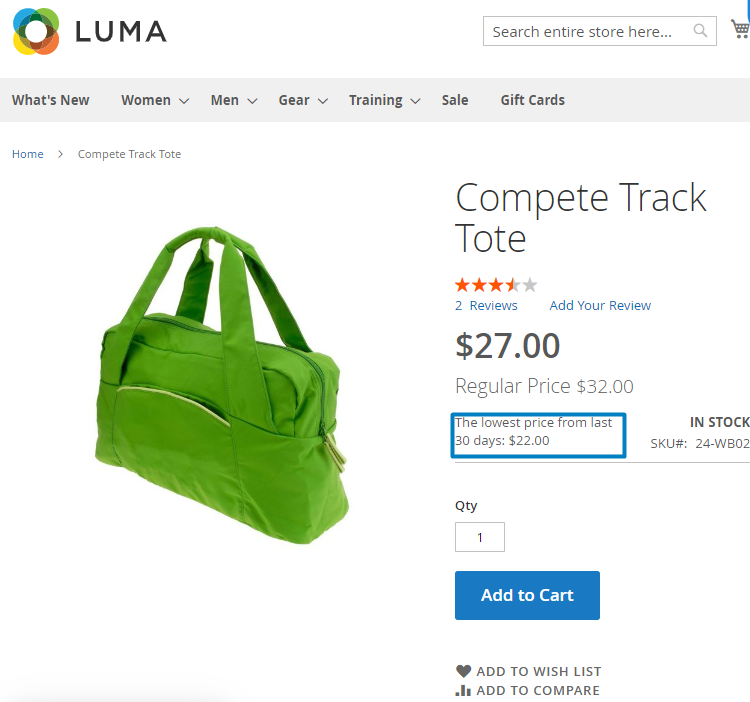Click the breadcrumb separator arrow

[60, 154]
